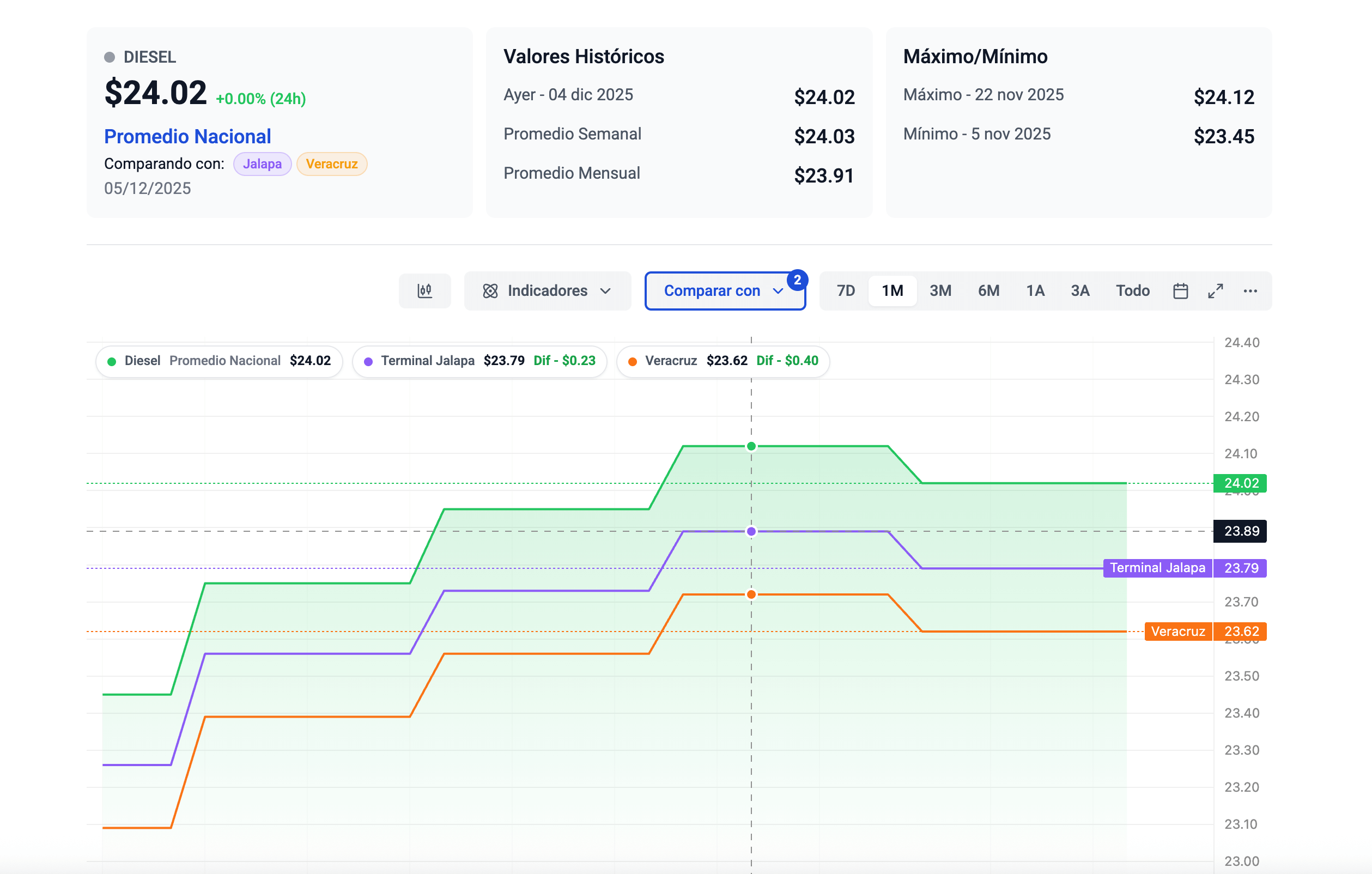Click the +0.00% (24h) change text

coord(260,99)
